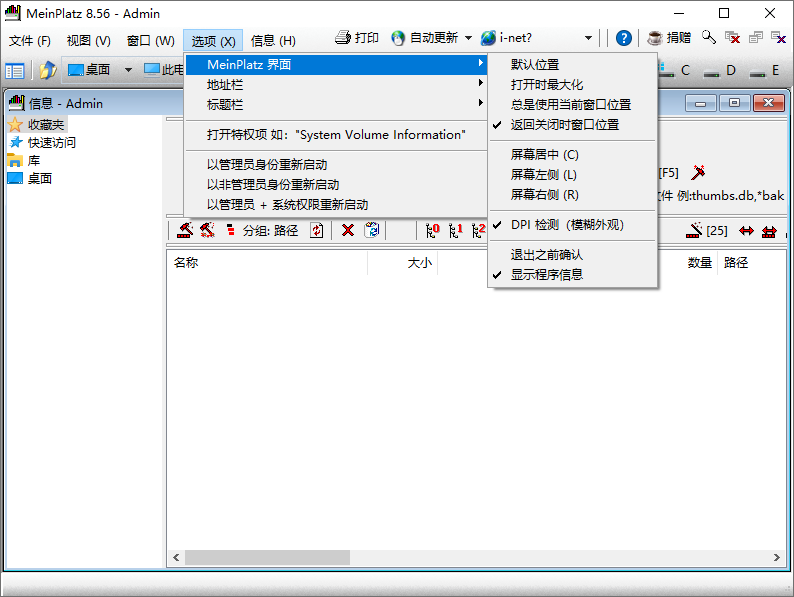
Task: Choose 屏幕居中 (C) position
Action: [573, 154]
